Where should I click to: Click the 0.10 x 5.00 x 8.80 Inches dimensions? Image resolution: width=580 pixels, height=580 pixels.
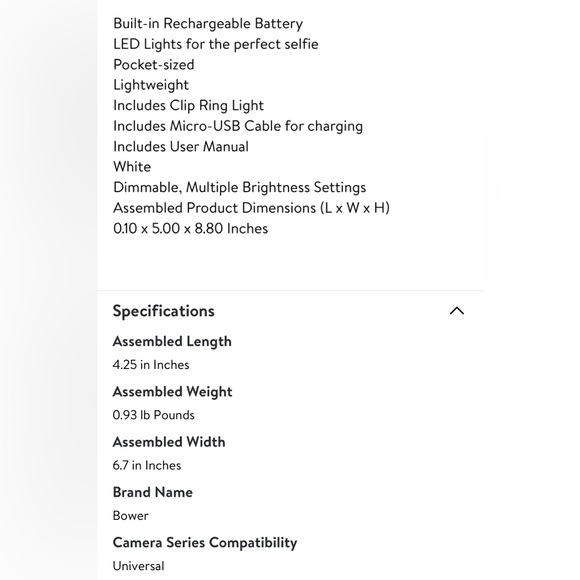190,229
